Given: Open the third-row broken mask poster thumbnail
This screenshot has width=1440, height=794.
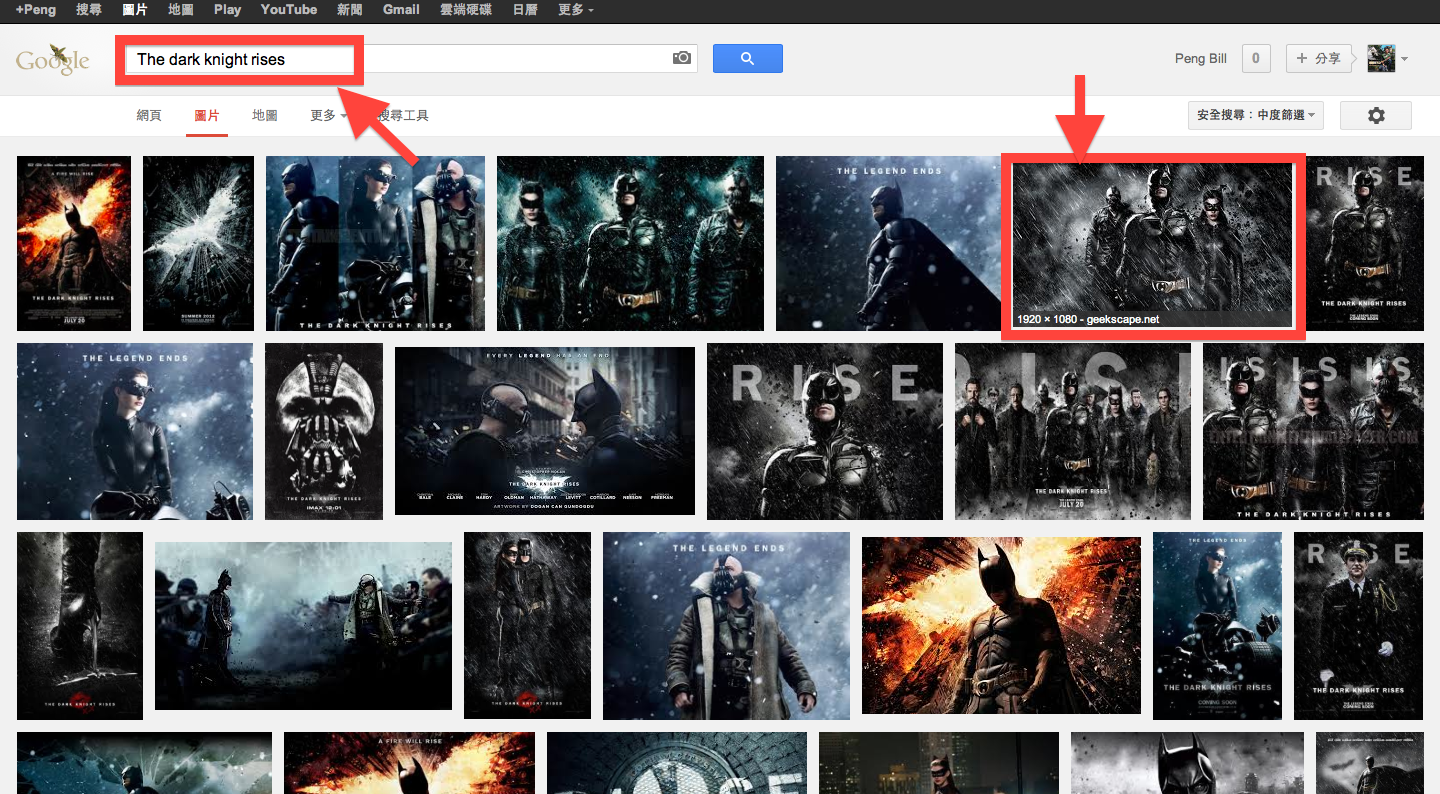Looking at the screenshot, I should (x=80, y=626).
